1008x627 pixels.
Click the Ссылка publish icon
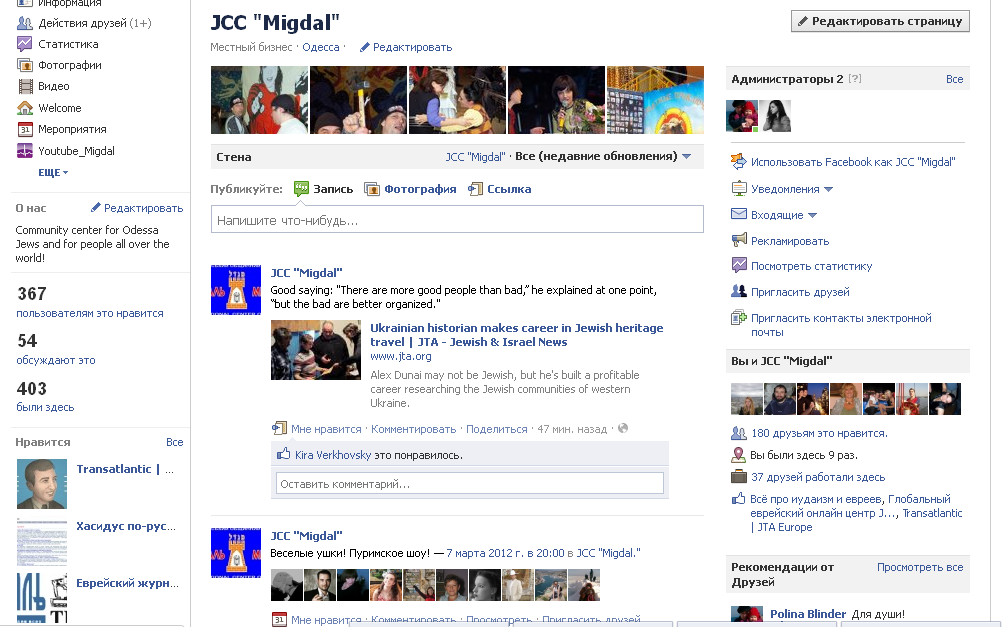pos(475,189)
